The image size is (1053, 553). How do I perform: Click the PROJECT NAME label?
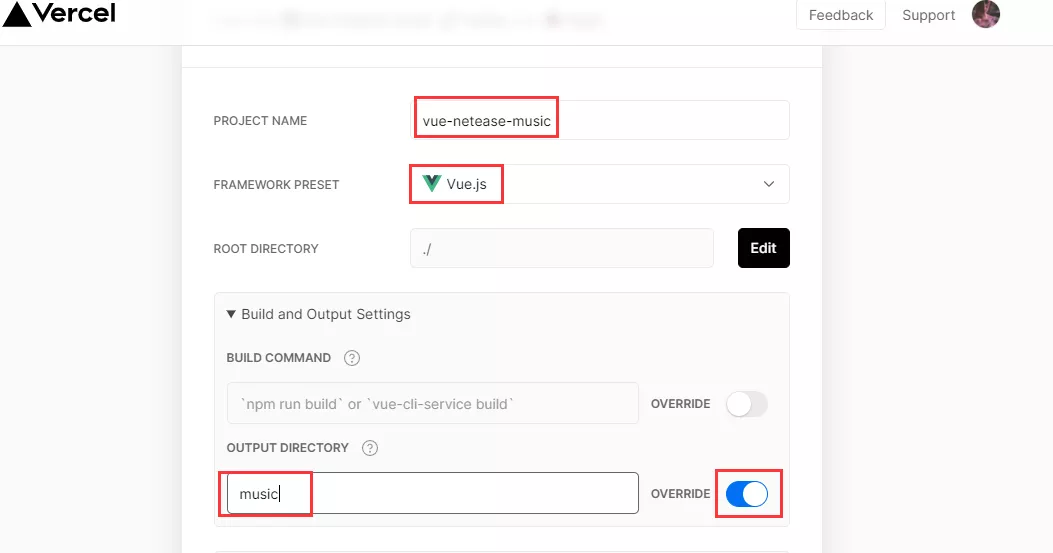pos(260,121)
